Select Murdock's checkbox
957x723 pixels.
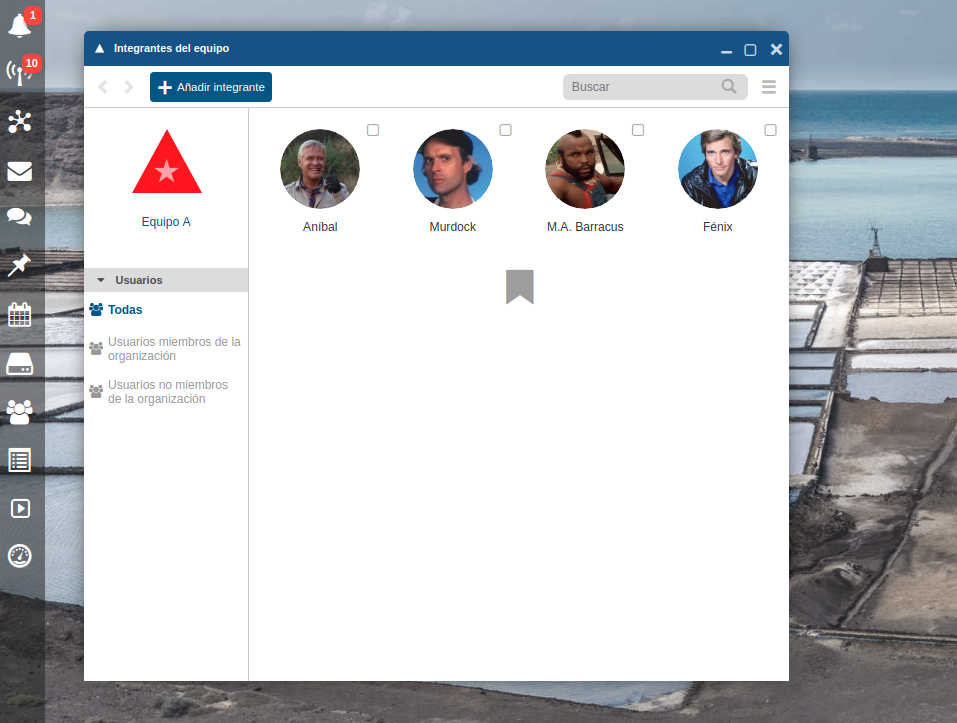pos(505,130)
